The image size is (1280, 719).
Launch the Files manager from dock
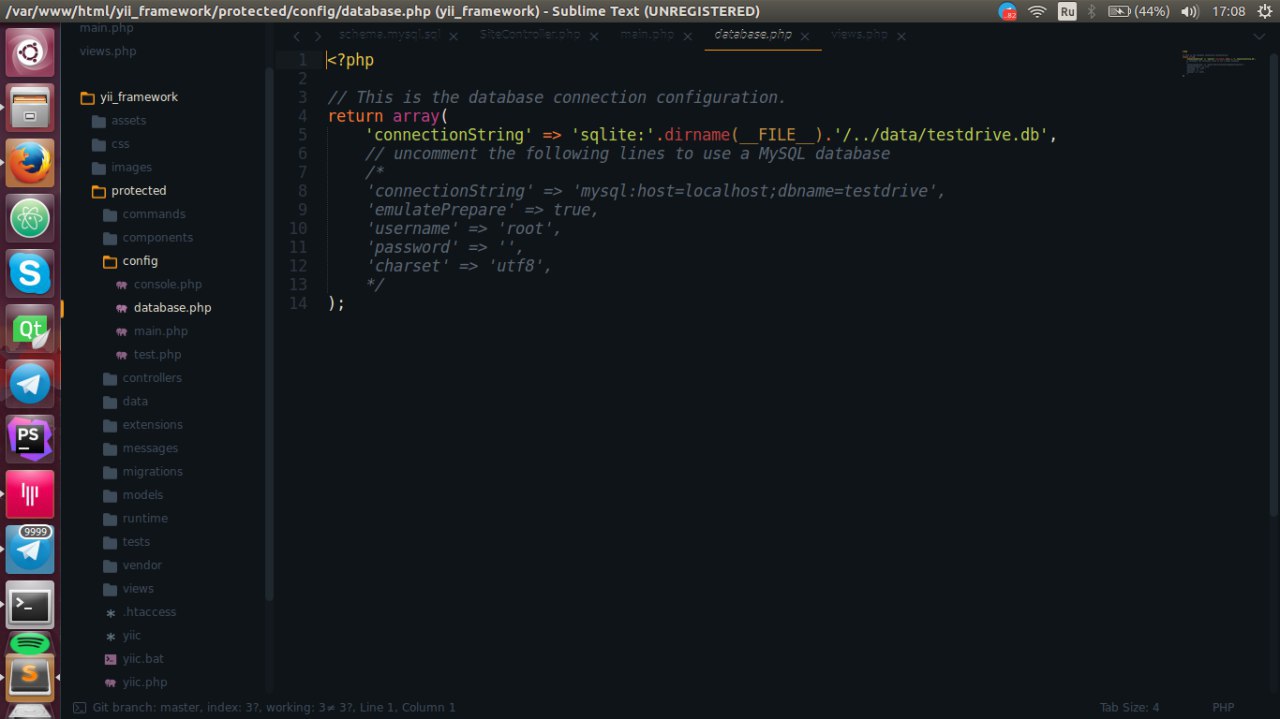pyautogui.click(x=30, y=106)
